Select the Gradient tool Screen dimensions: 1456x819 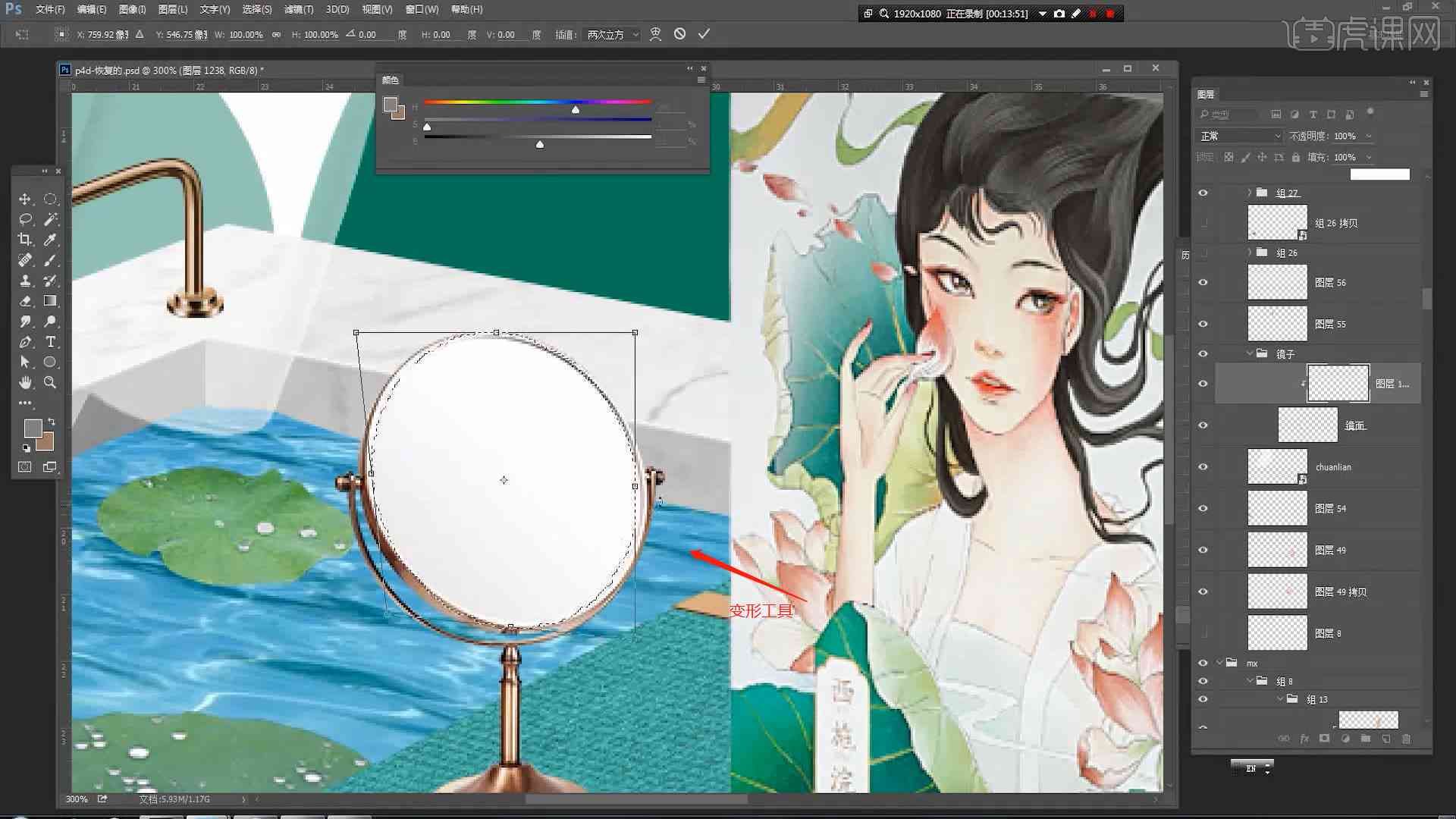[50, 301]
